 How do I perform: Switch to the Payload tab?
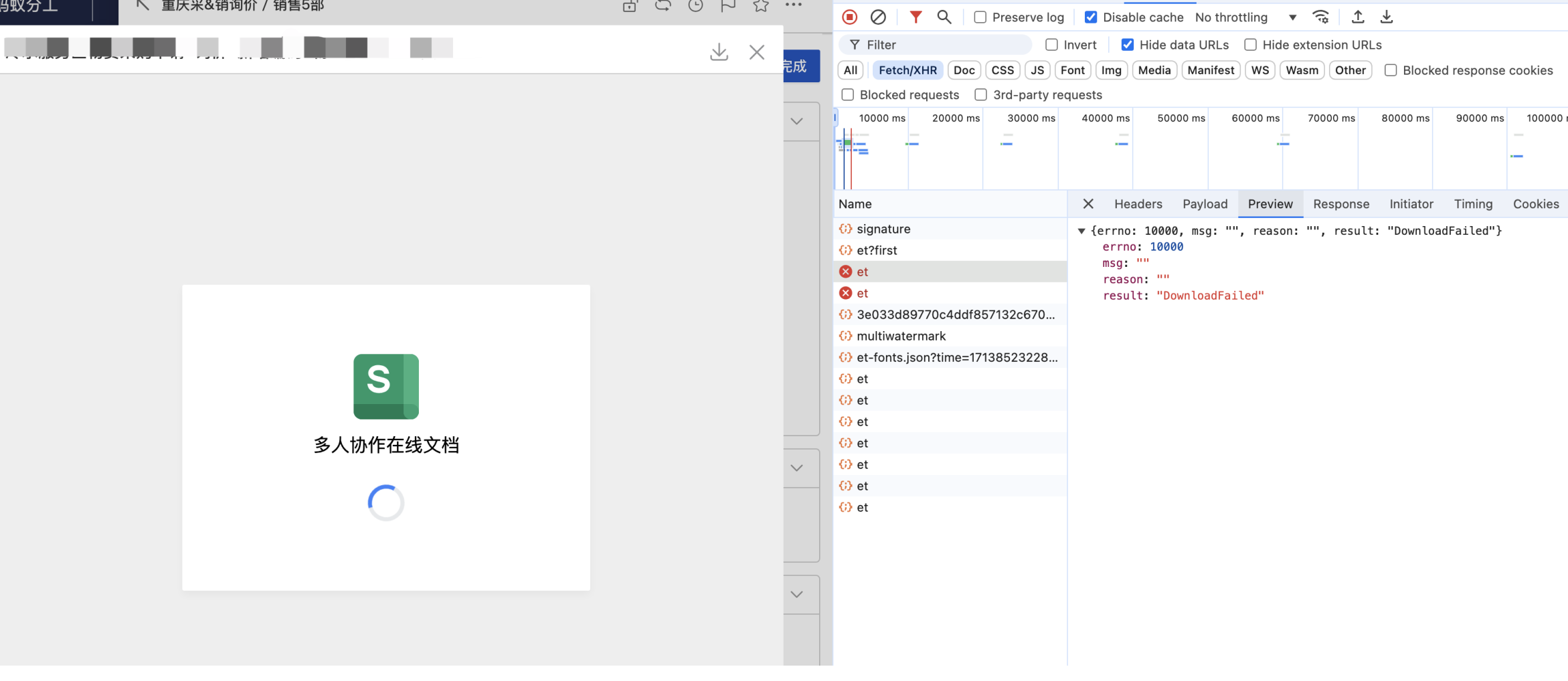coord(1205,204)
